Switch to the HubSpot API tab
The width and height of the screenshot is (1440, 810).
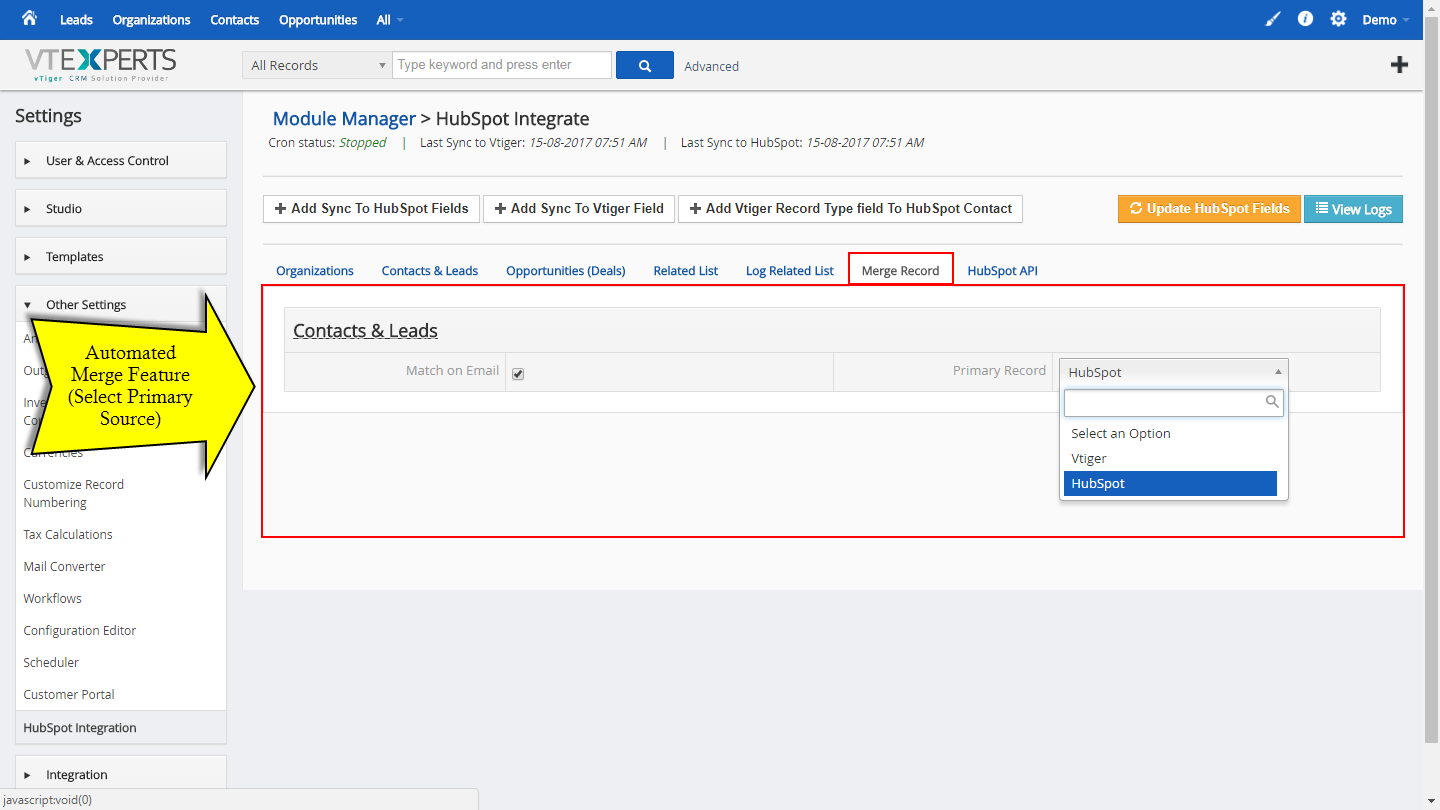(1003, 270)
